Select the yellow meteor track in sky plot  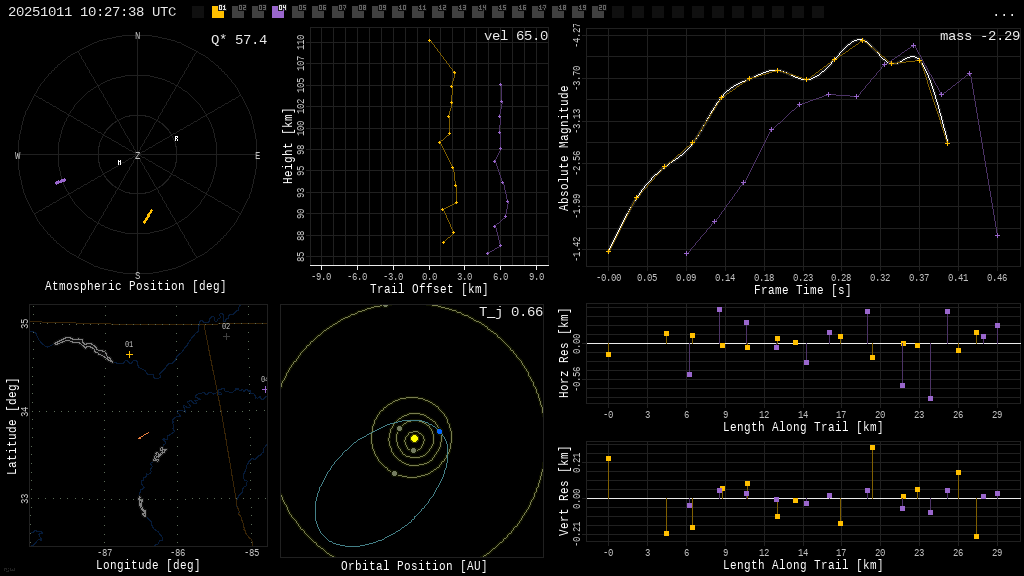[x=148, y=216]
